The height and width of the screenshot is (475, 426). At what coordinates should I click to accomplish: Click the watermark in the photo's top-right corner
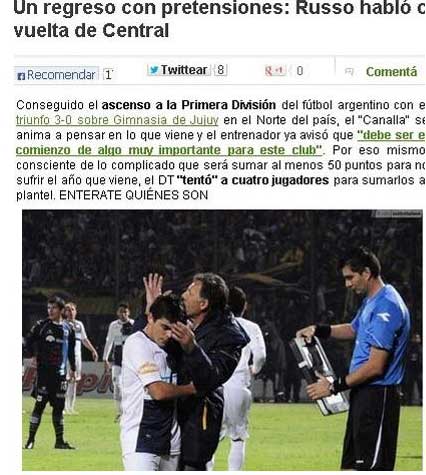pyautogui.click(x=398, y=214)
